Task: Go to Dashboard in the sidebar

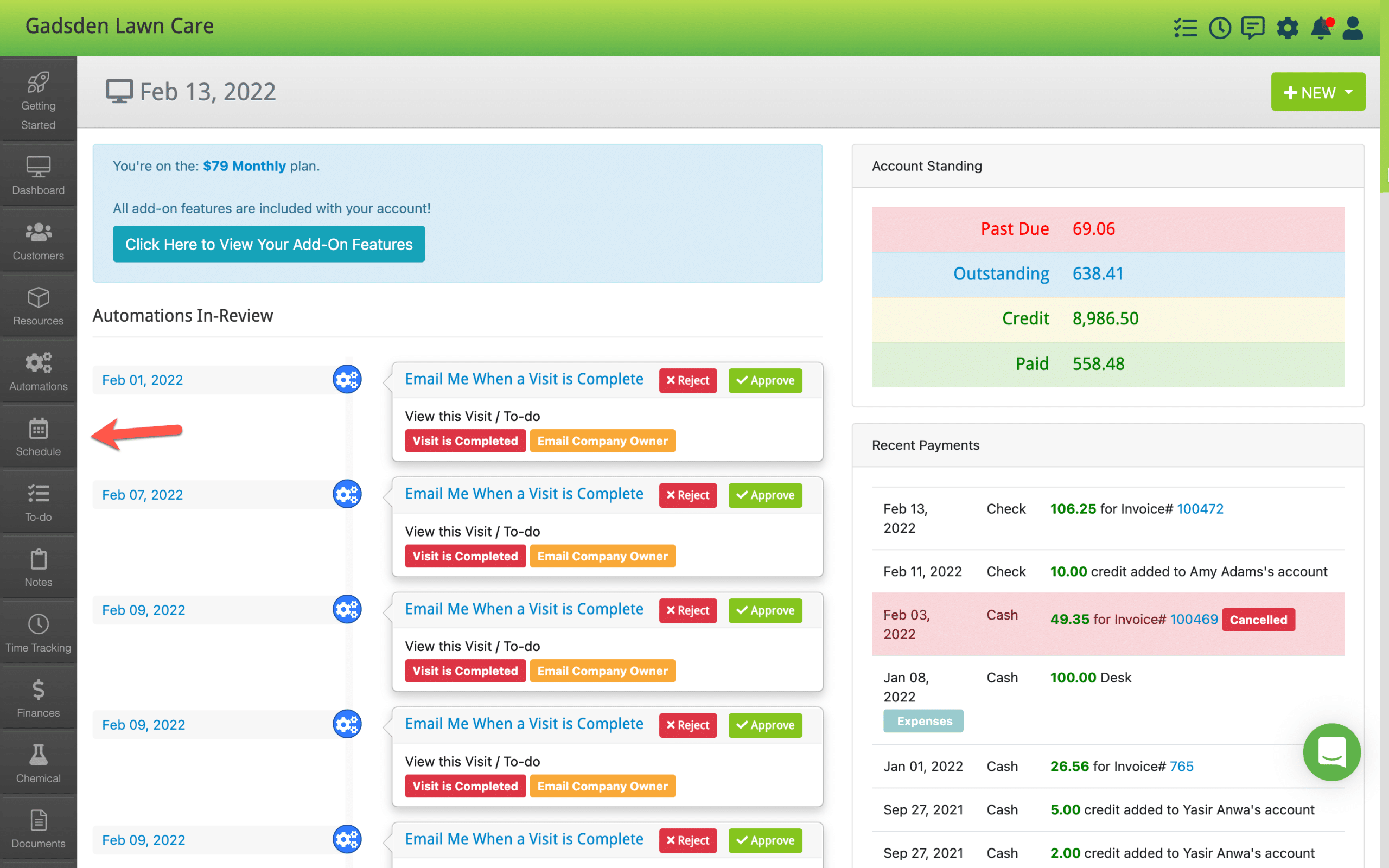Action: point(38,176)
